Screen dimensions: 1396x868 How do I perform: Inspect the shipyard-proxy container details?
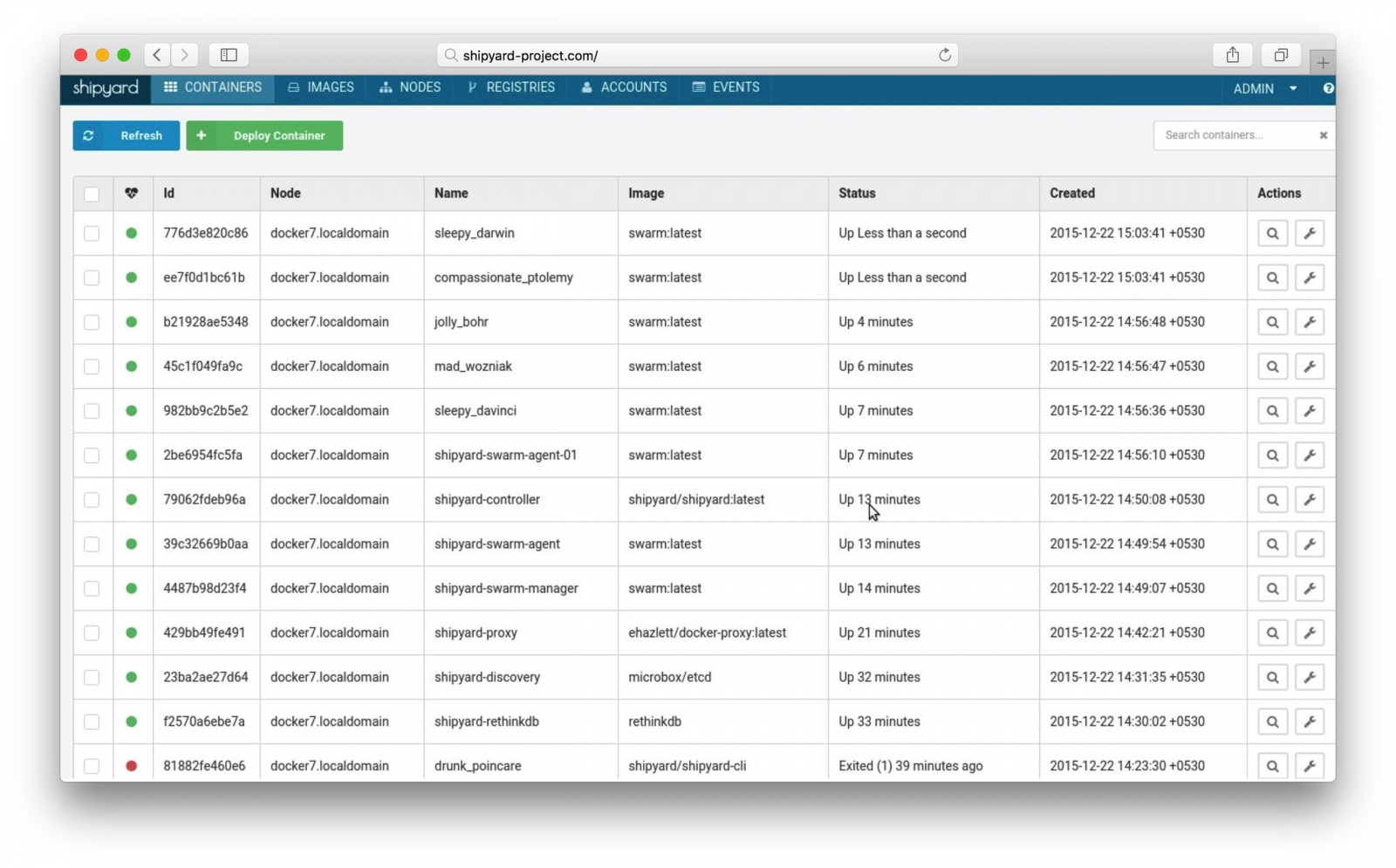1272,632
